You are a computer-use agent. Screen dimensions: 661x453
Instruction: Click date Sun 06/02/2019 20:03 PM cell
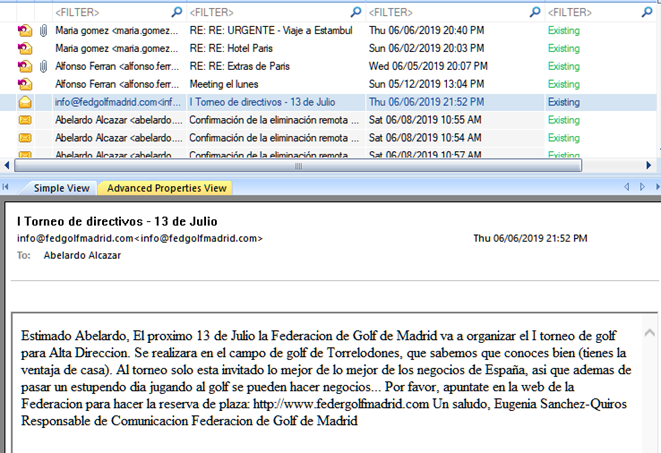[x=426, y=48]
